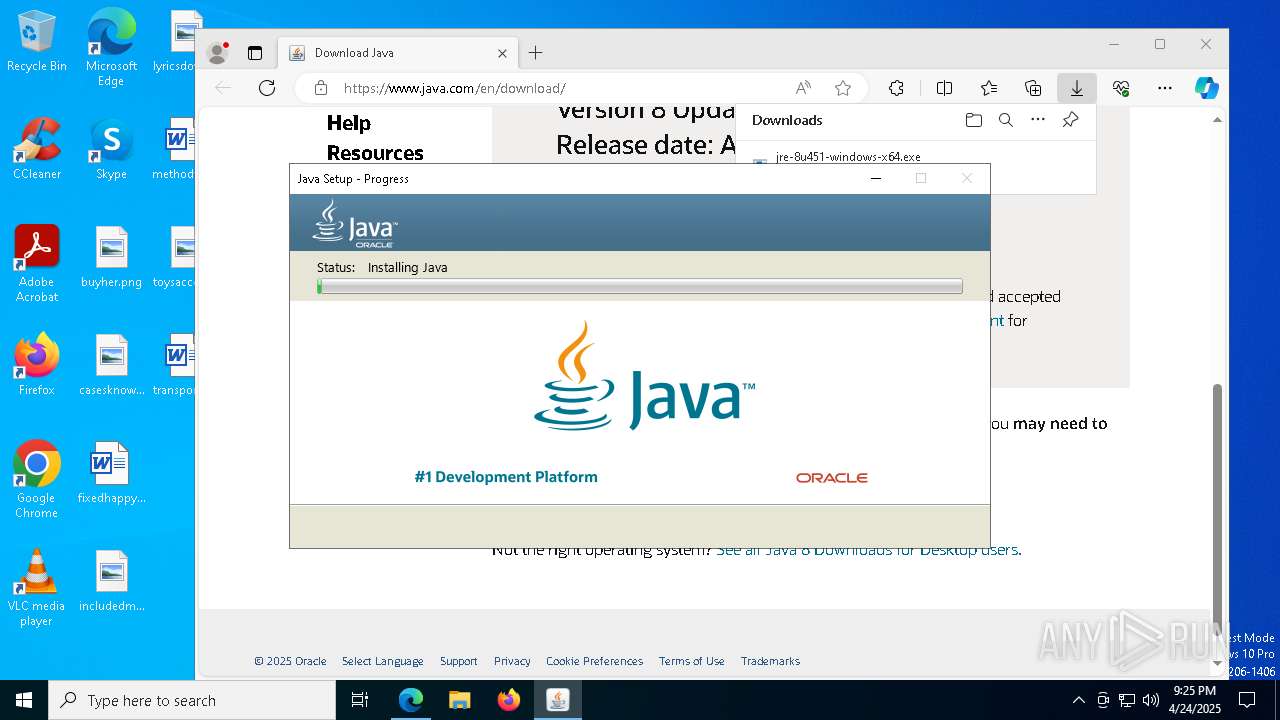Open more options in Downloads panel
Image resolution: width=1280 pixels, height=720 pixels.
1038,120
